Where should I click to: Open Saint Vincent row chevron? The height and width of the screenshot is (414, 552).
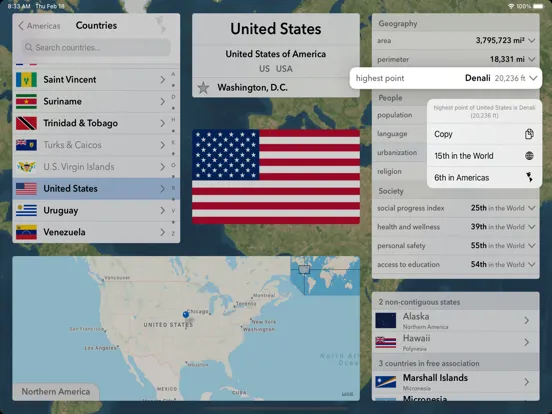(x=162, y=80)
